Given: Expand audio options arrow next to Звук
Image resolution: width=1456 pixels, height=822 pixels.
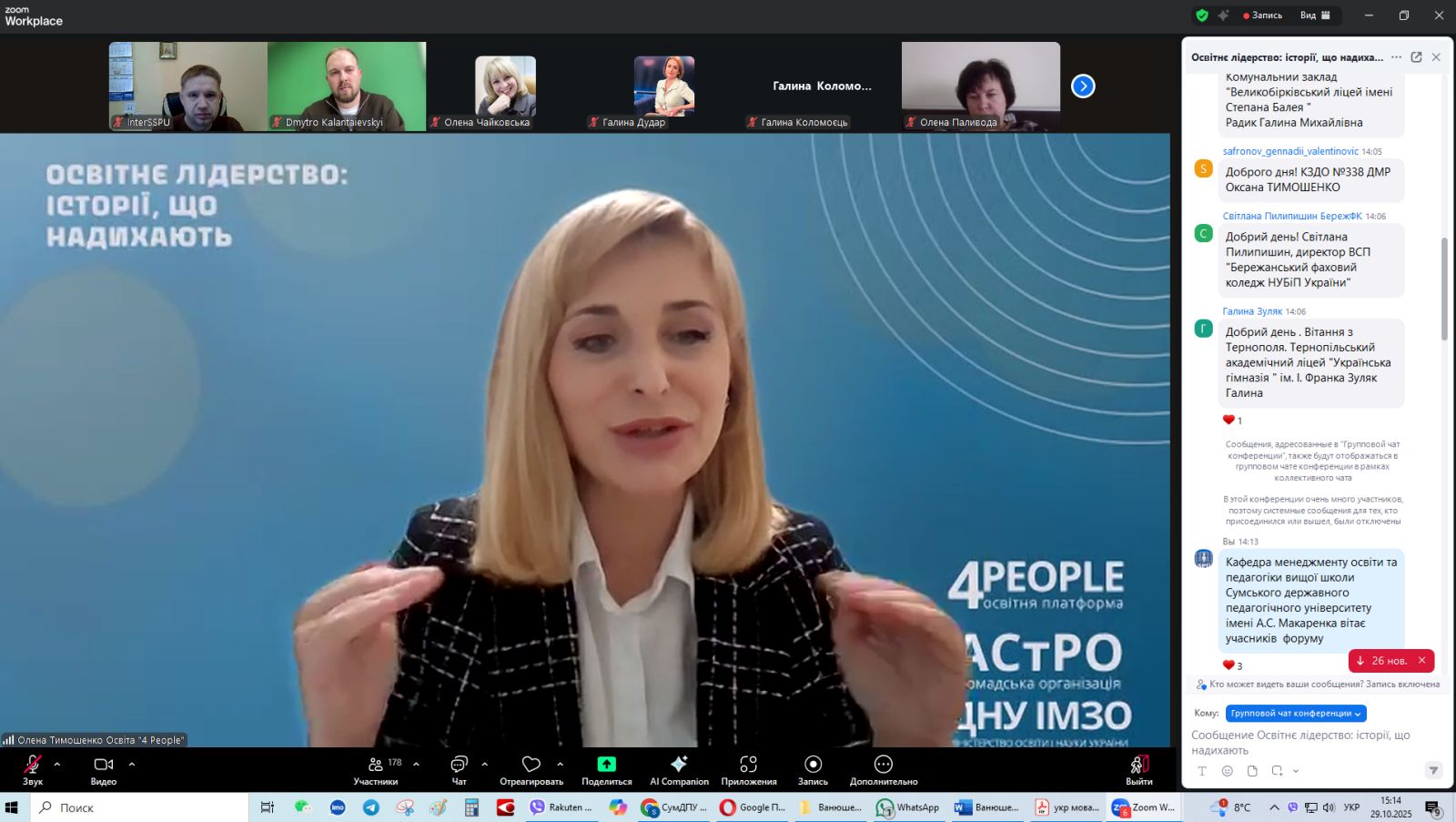Looking at the screenshot, I should (57, 765).
